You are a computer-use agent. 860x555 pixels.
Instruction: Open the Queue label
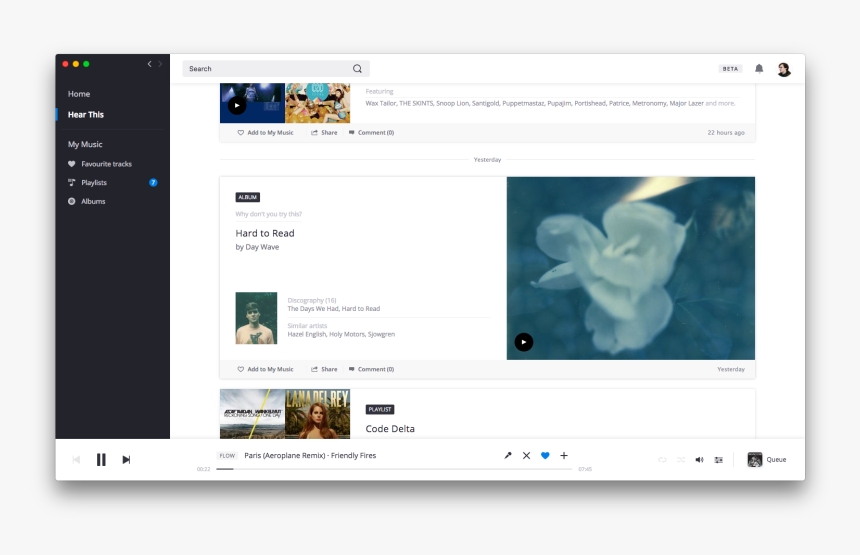pyautogui.click(x=776, y=460)
